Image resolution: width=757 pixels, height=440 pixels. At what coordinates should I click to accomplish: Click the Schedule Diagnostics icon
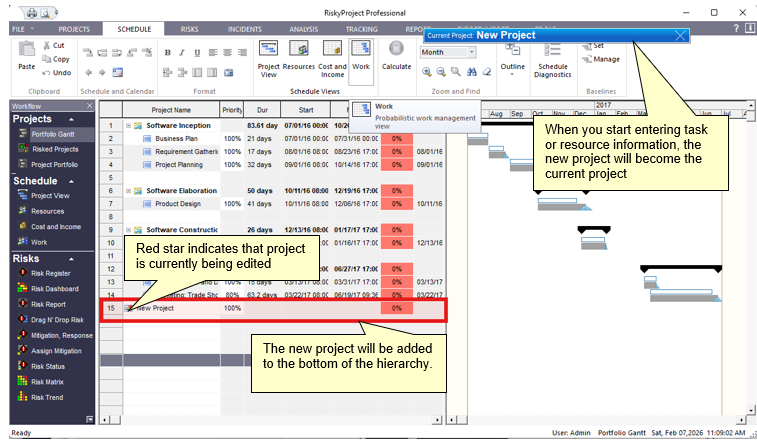(553, 62)
